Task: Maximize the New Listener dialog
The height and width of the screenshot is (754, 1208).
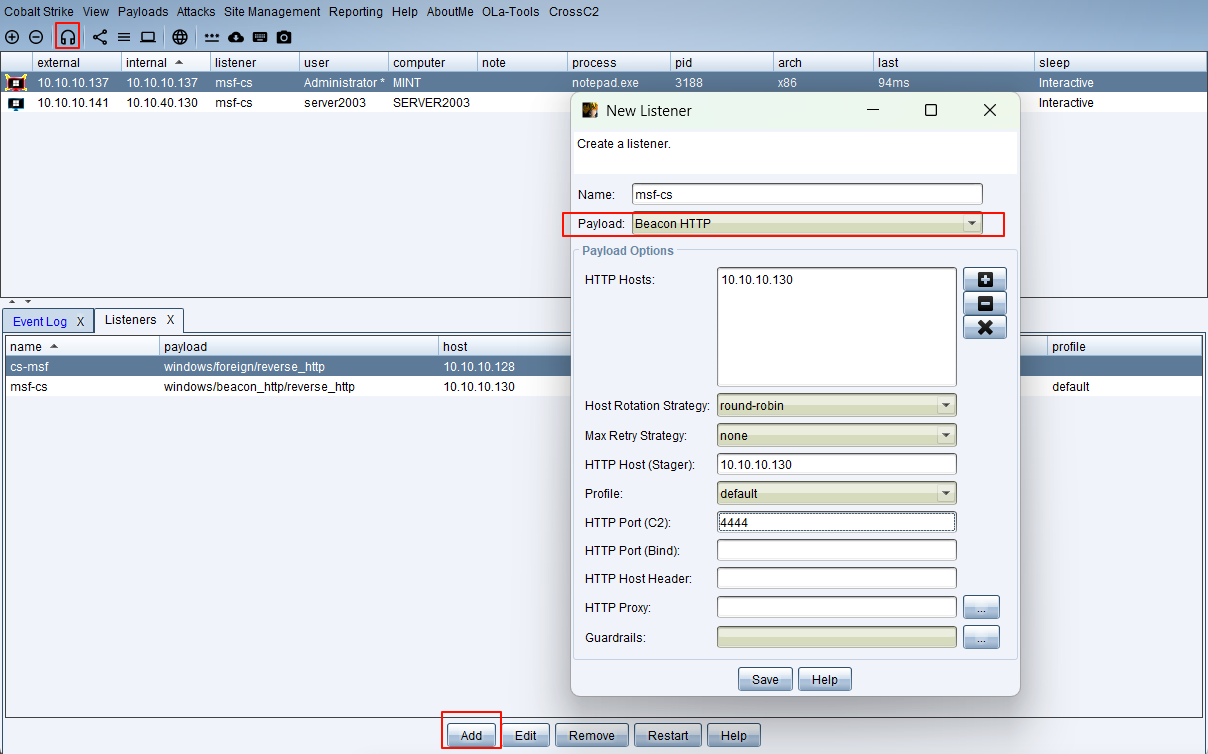Action: click(x=931, y=110)
